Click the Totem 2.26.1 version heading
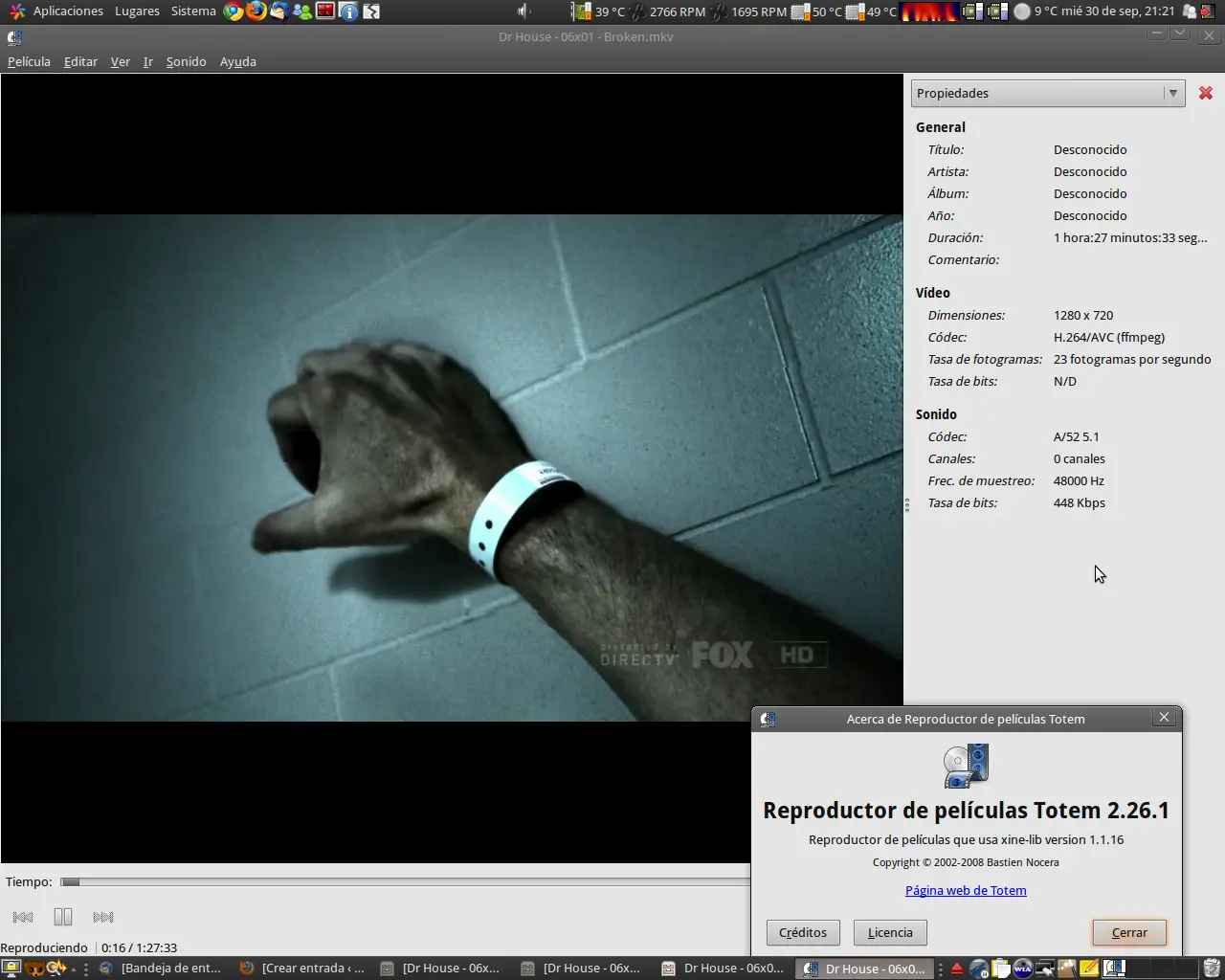This screenshot has height=980, width=1225. tap(966, 811)
